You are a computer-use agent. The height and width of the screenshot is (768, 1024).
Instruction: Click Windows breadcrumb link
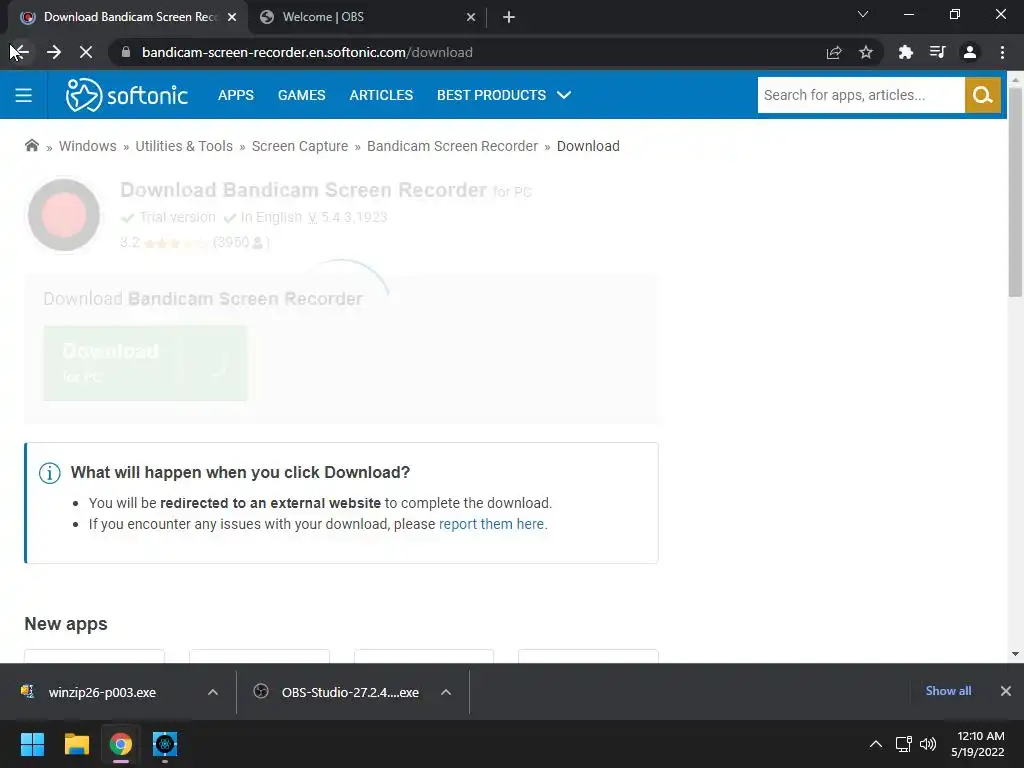click(x=88, y=146)
